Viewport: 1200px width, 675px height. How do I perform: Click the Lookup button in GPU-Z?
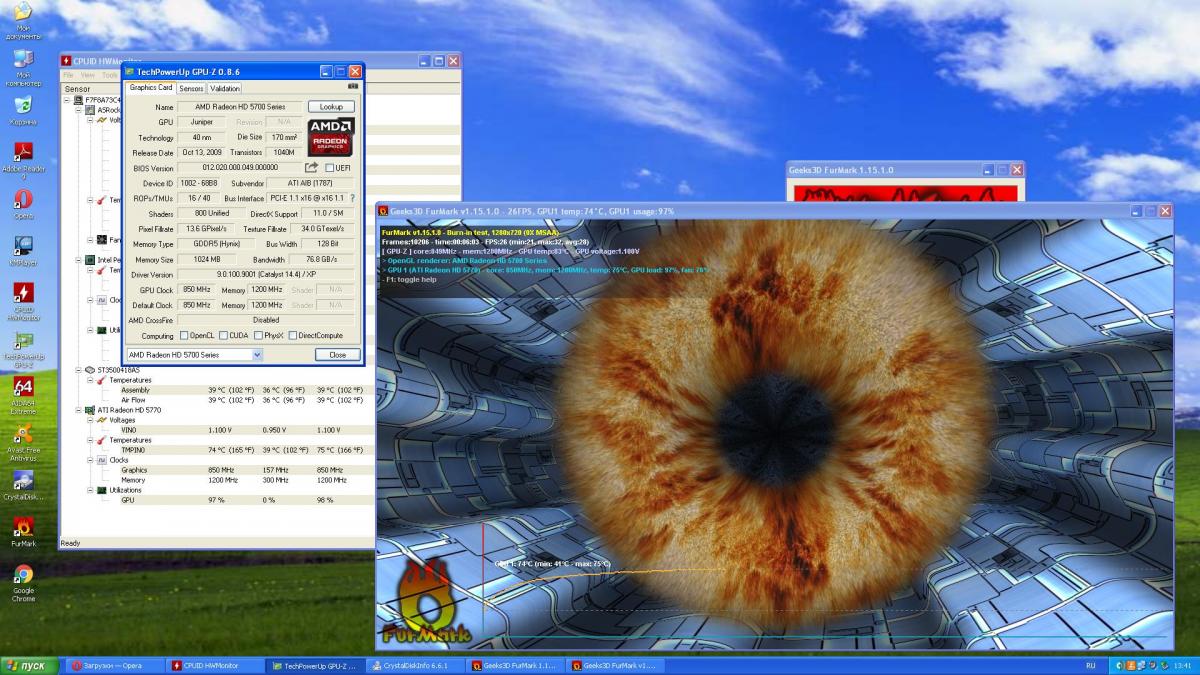point(331,106)
